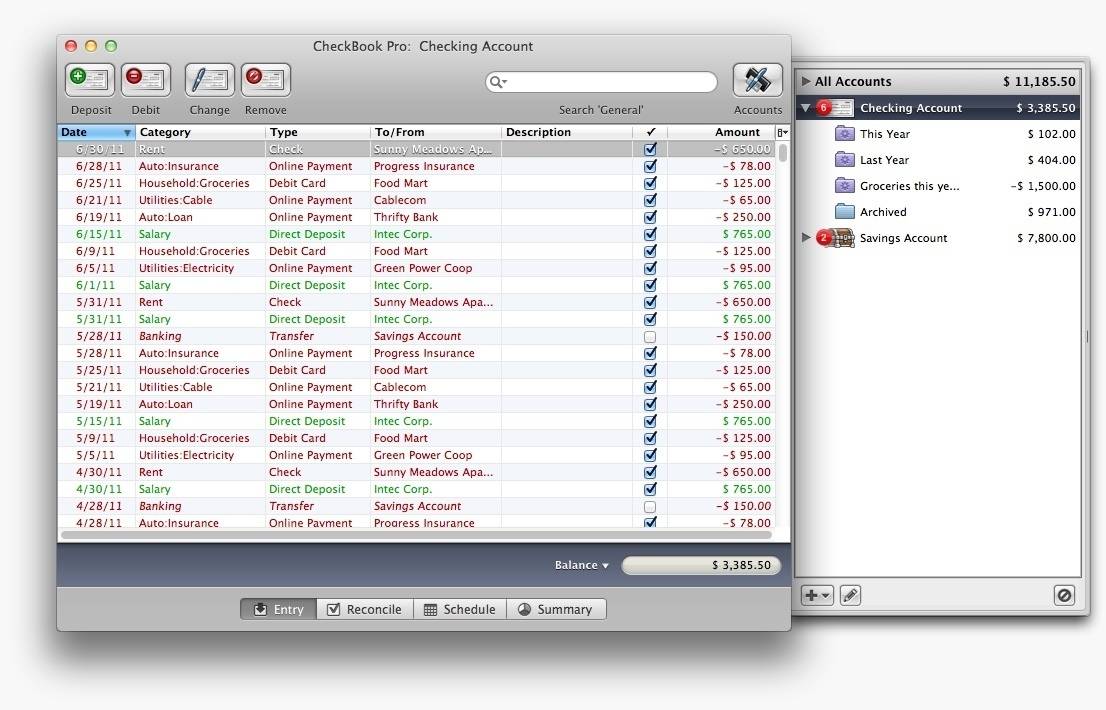Click the circular slash icon in accounts panel
Image resolution: width=1106 pixels, height=710 pixels.
[x=1064, y=595]
